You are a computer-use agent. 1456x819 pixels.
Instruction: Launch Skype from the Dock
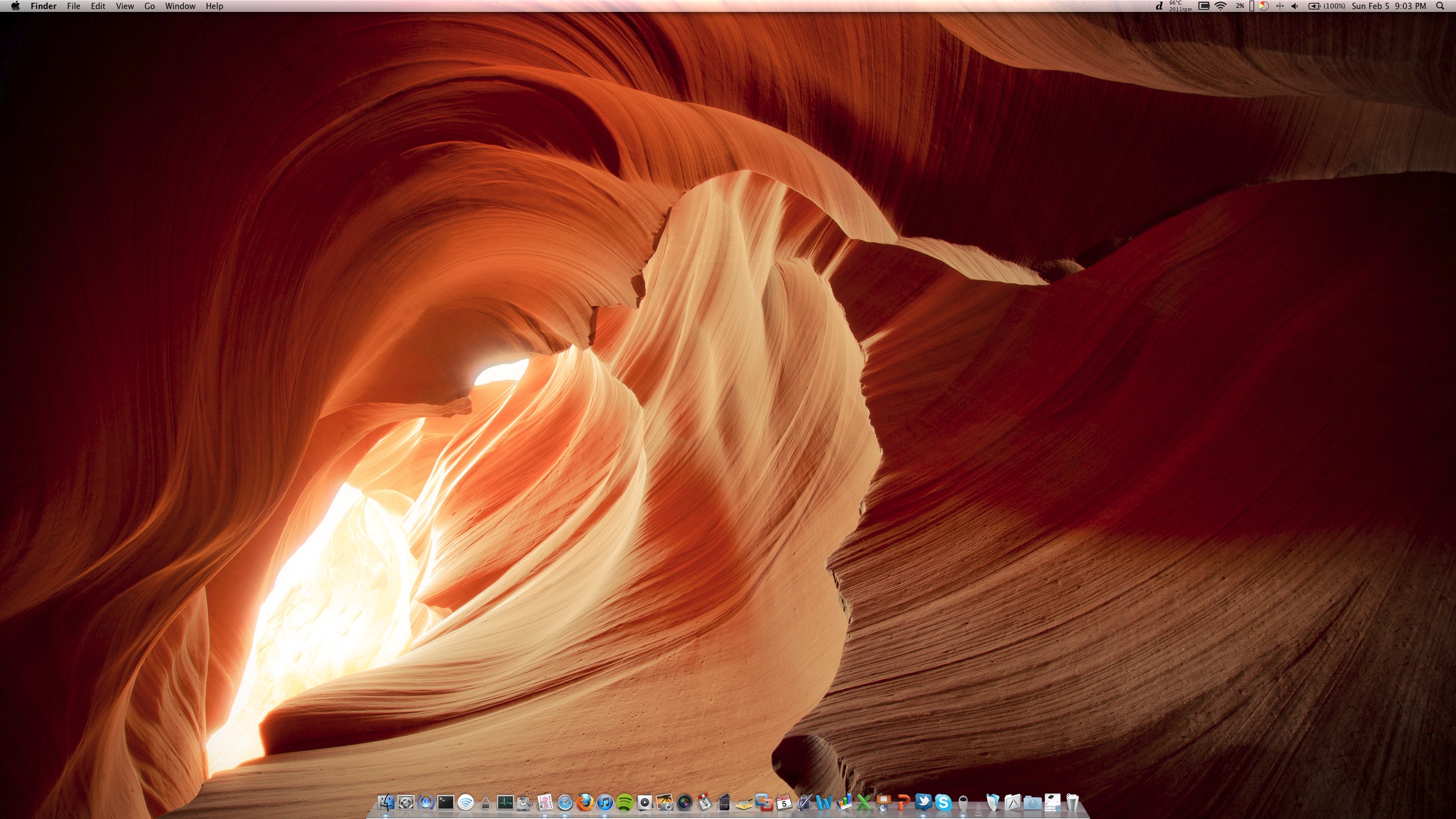click(944, 803)
